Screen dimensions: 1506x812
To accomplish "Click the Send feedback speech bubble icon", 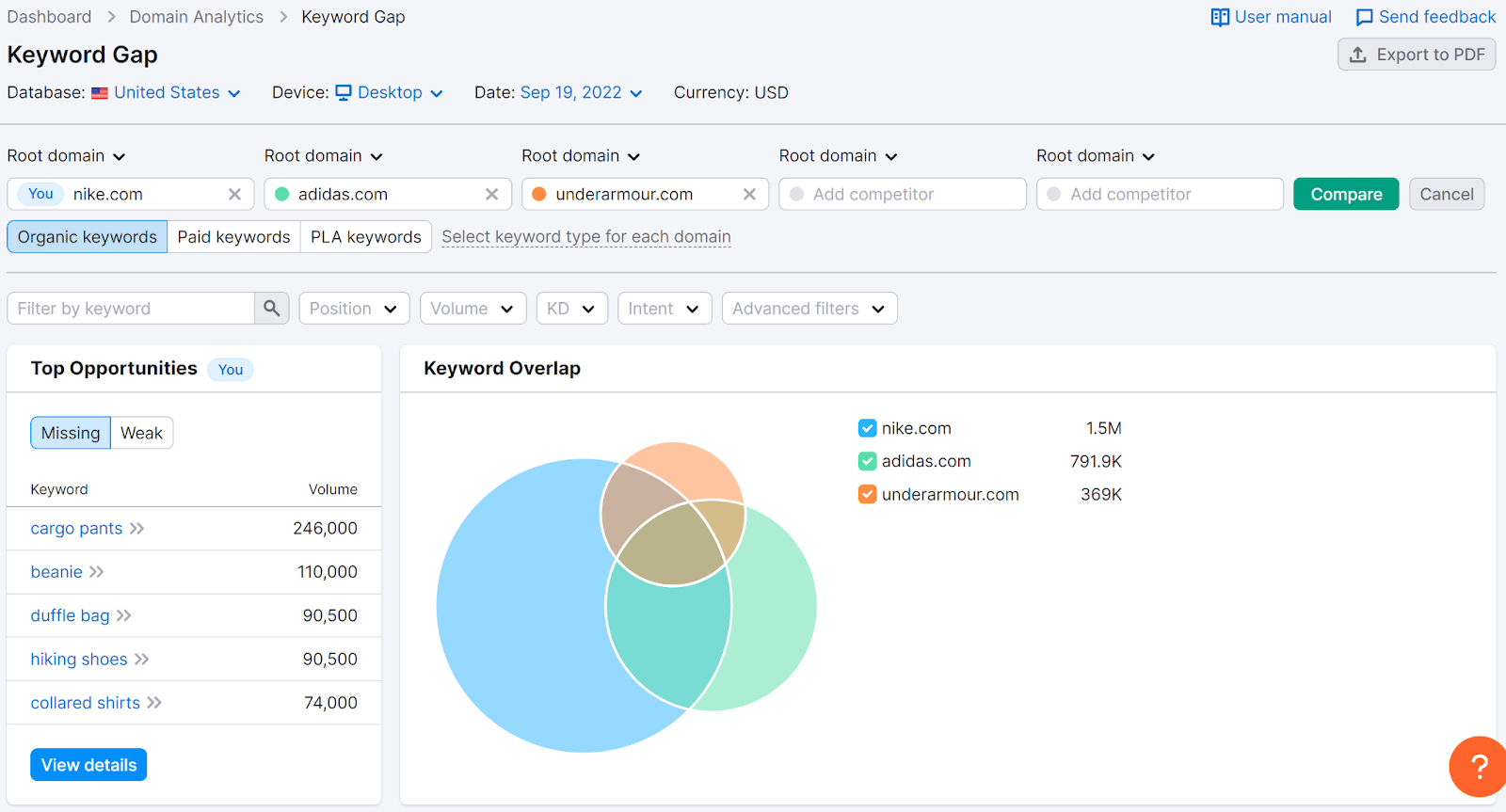I will point(1364,18).
